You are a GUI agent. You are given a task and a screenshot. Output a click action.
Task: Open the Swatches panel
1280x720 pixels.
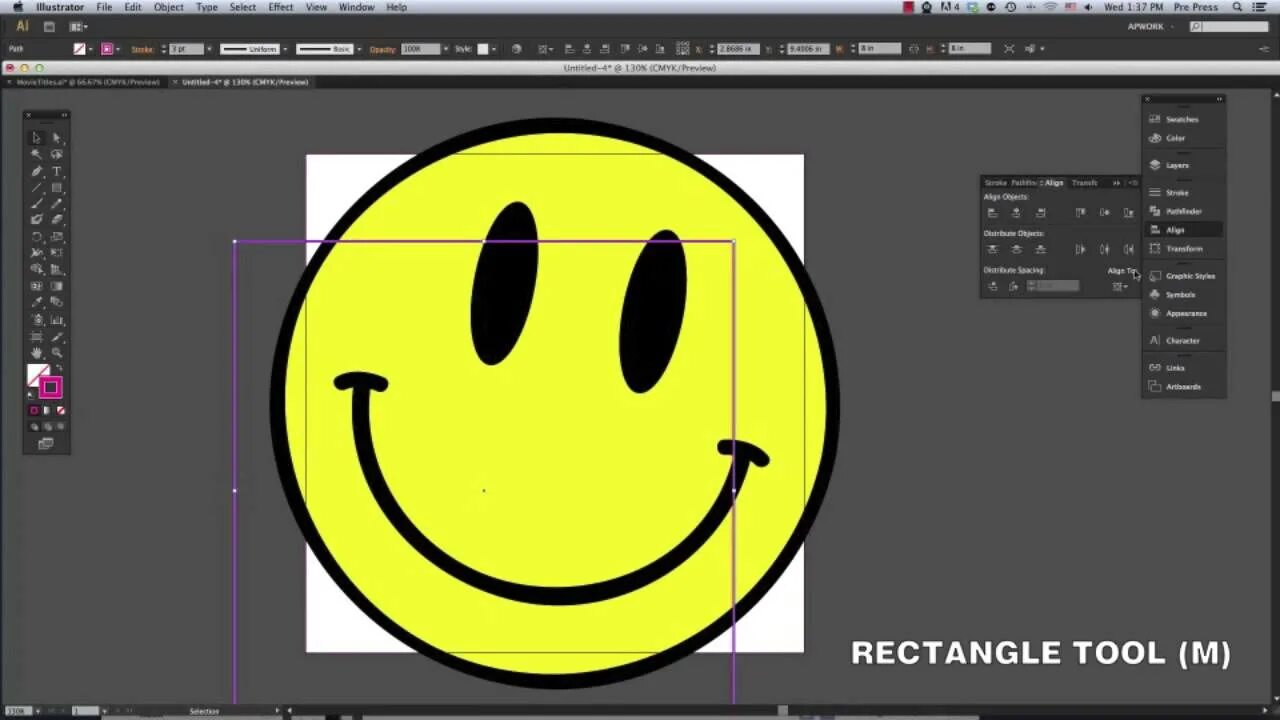click(x=1184, y=119)
